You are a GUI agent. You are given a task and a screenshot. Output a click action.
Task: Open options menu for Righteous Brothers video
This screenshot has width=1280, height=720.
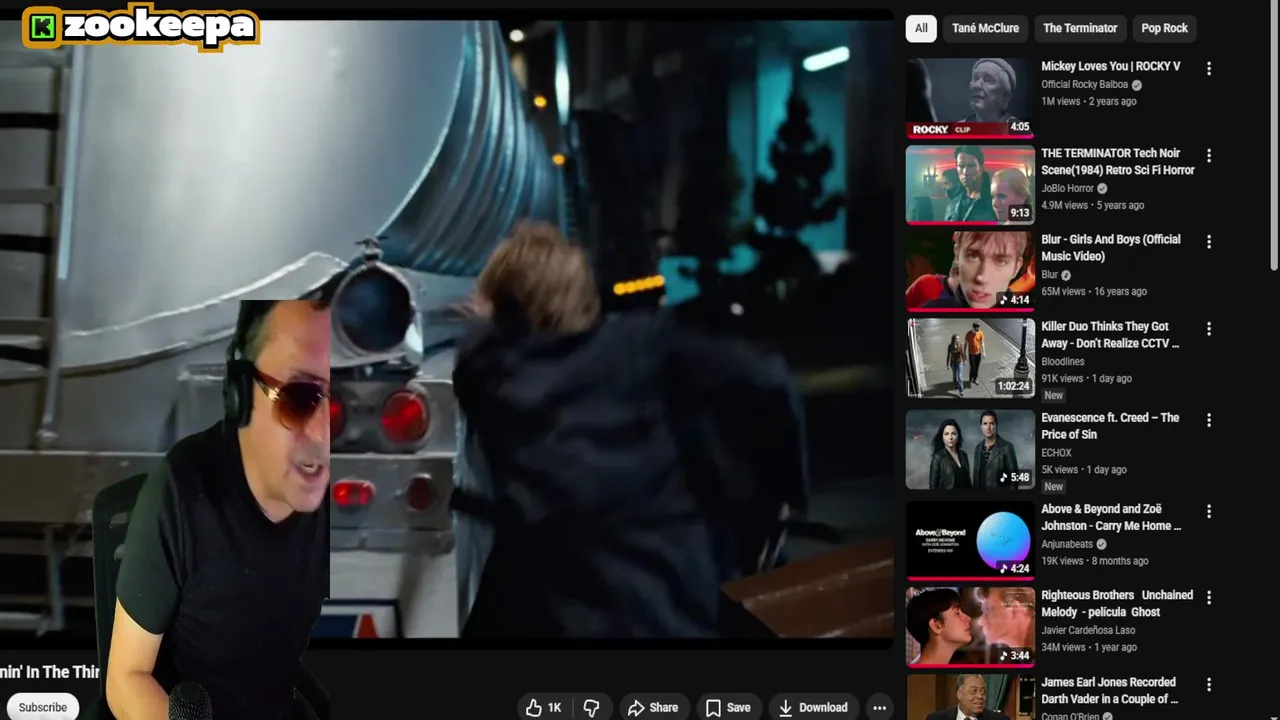(x=1209, y=597)
